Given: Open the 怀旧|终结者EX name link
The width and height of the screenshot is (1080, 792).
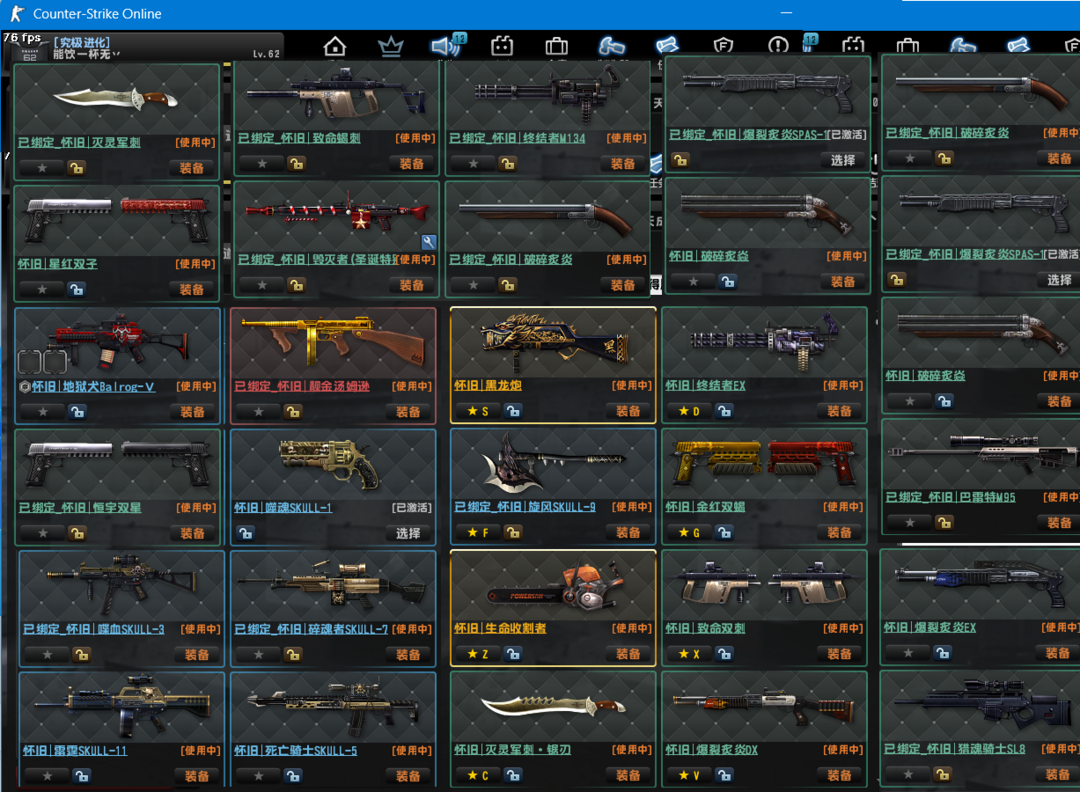Looking at the screenshot, I should 705,386.
